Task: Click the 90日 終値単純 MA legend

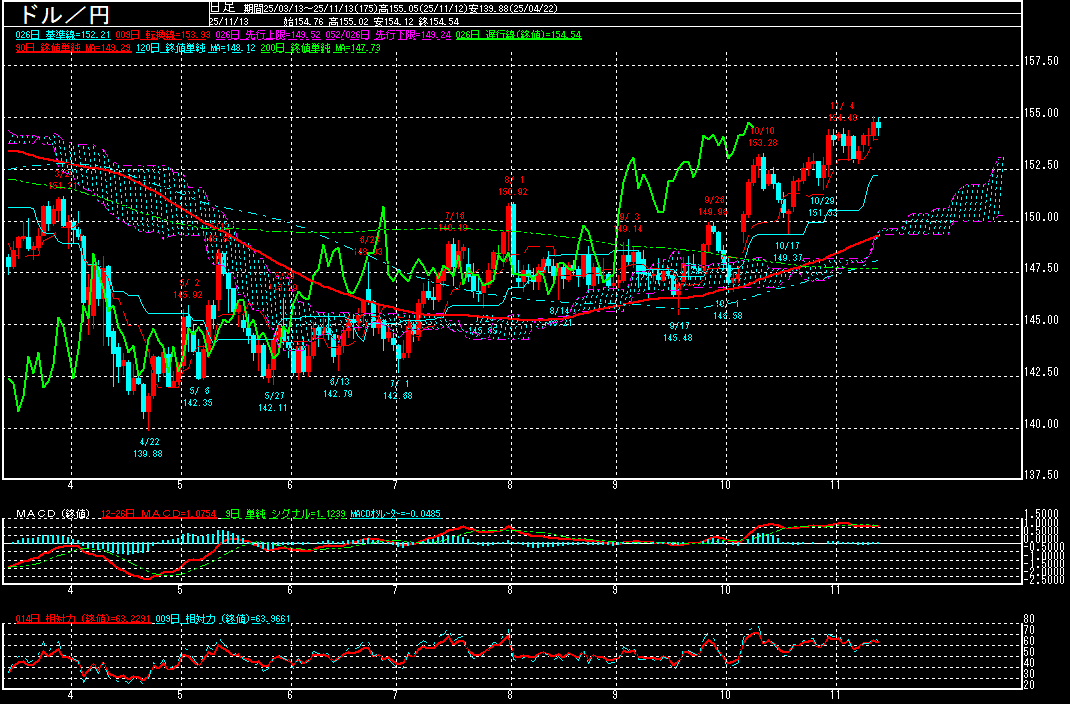Action: tap(73, 47)
